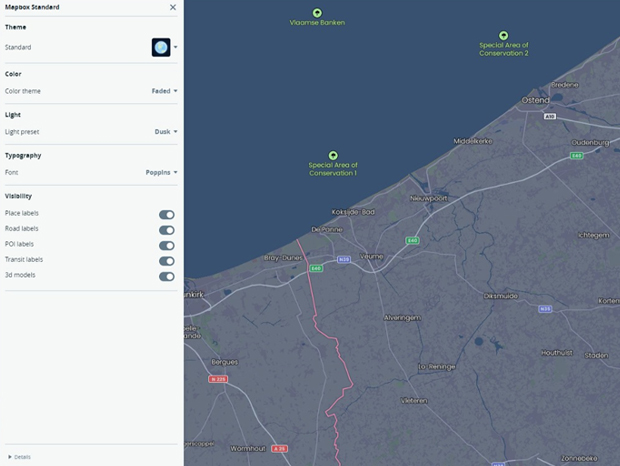Click the Houthulst town label
620x466 pixels.
(x=557, y=353)
